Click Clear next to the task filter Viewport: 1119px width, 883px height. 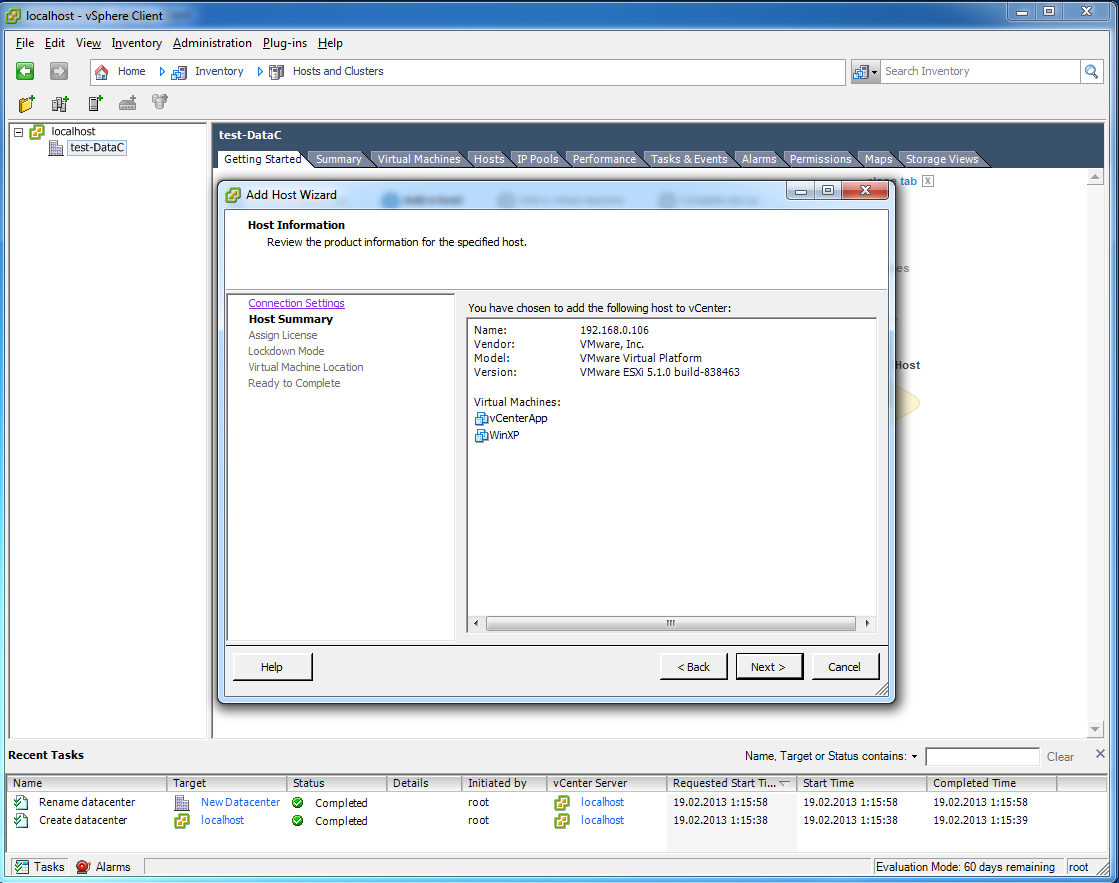(1060, 757)
